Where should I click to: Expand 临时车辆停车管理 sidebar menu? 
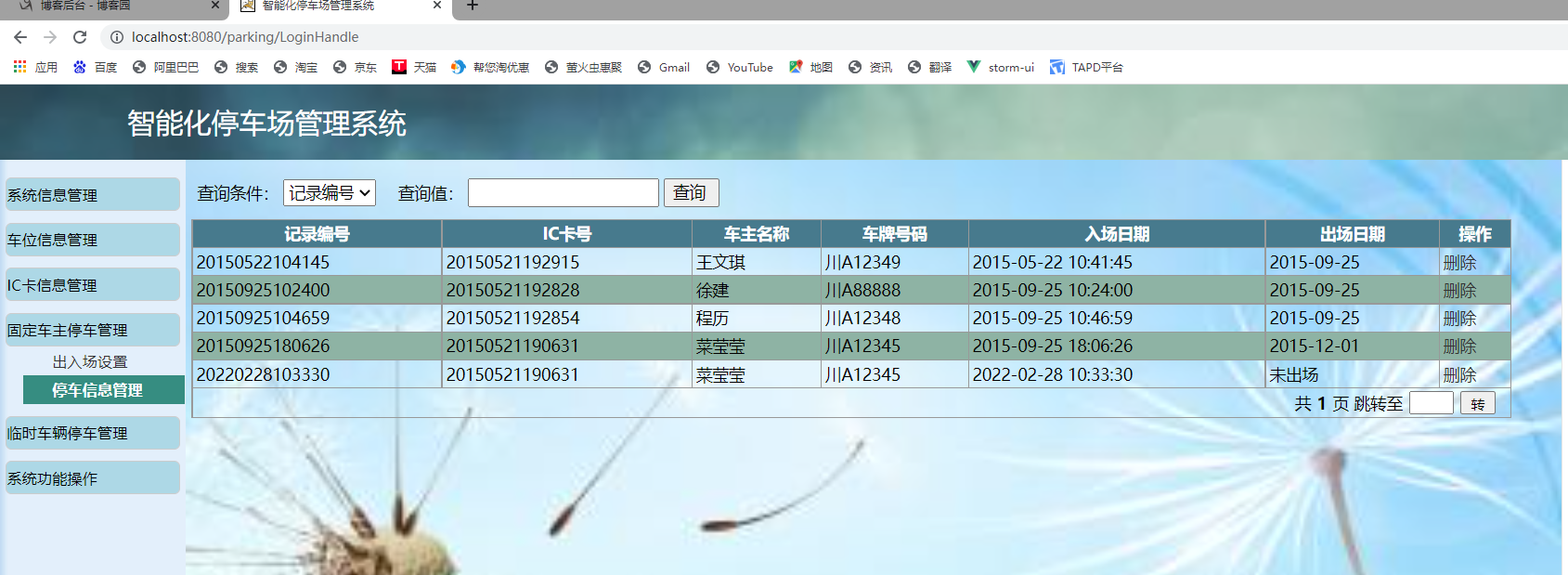92,433
